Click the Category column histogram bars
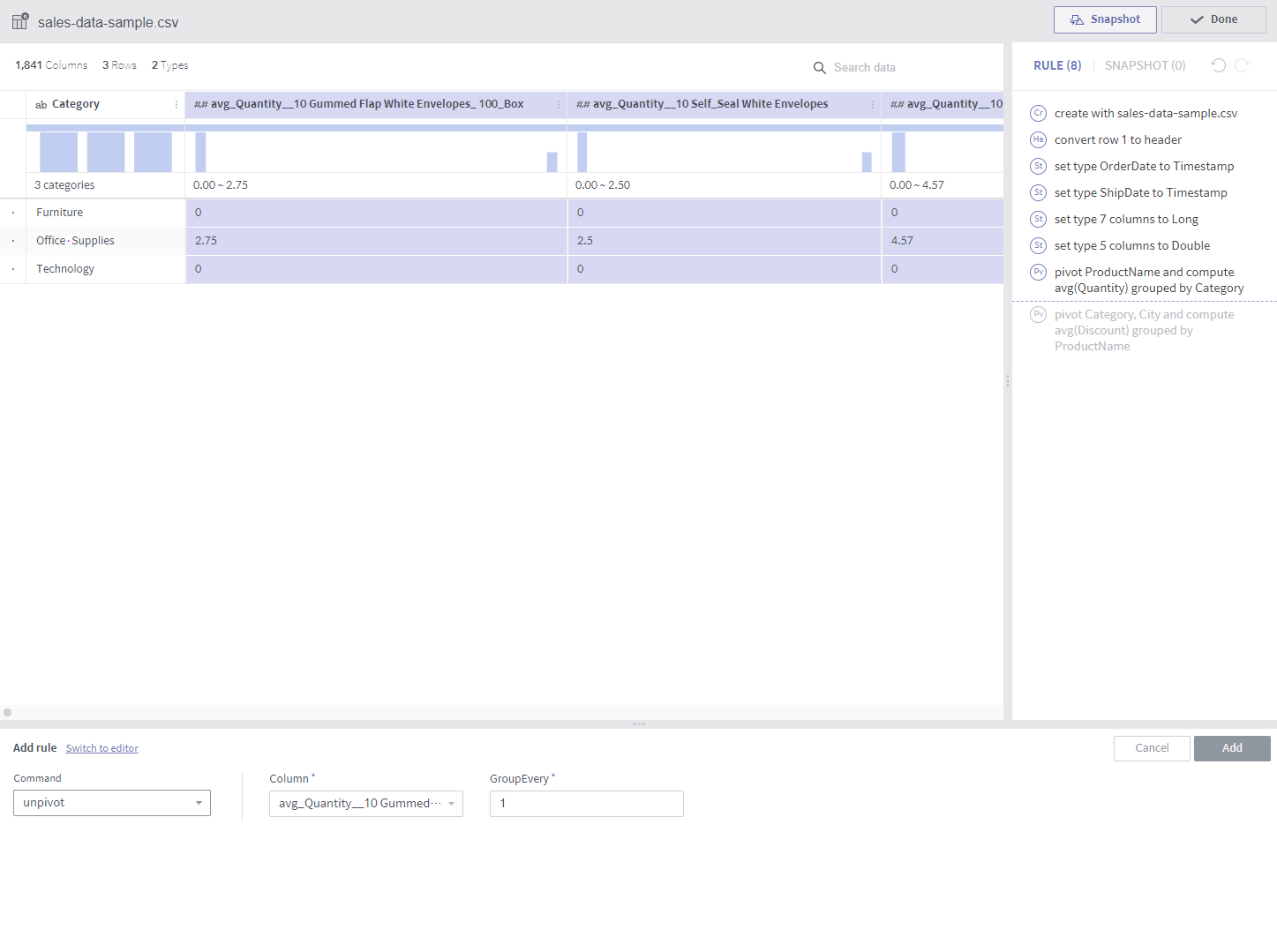 [x=105, y=152]
